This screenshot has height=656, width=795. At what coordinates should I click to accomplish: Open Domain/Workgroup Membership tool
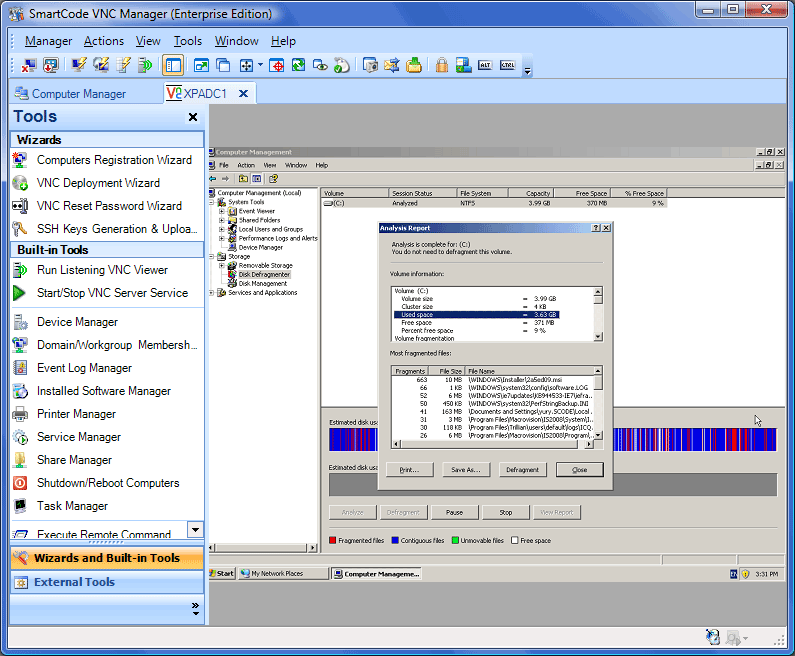point(107,345)
